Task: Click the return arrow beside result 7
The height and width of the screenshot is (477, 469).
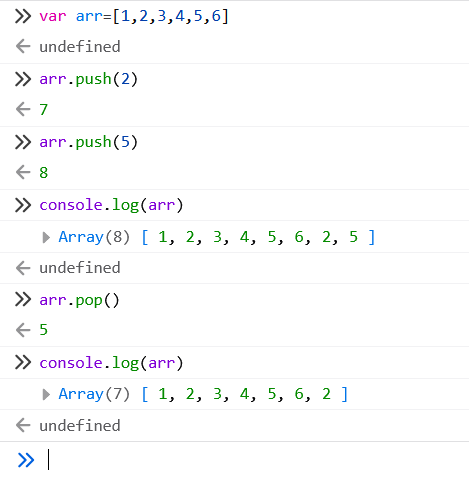Action: pos(23,109)
